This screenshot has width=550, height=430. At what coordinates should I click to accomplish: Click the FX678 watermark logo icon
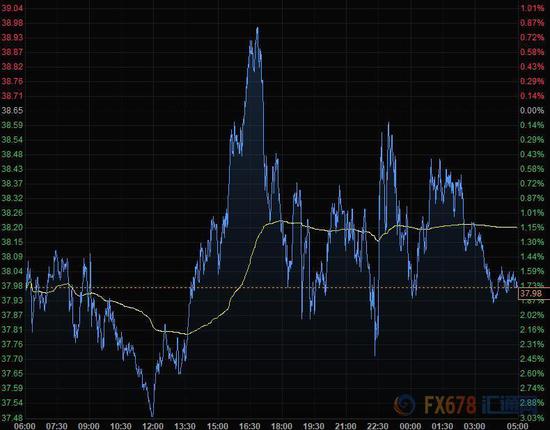pyautogui.click(x=404, y=405)
